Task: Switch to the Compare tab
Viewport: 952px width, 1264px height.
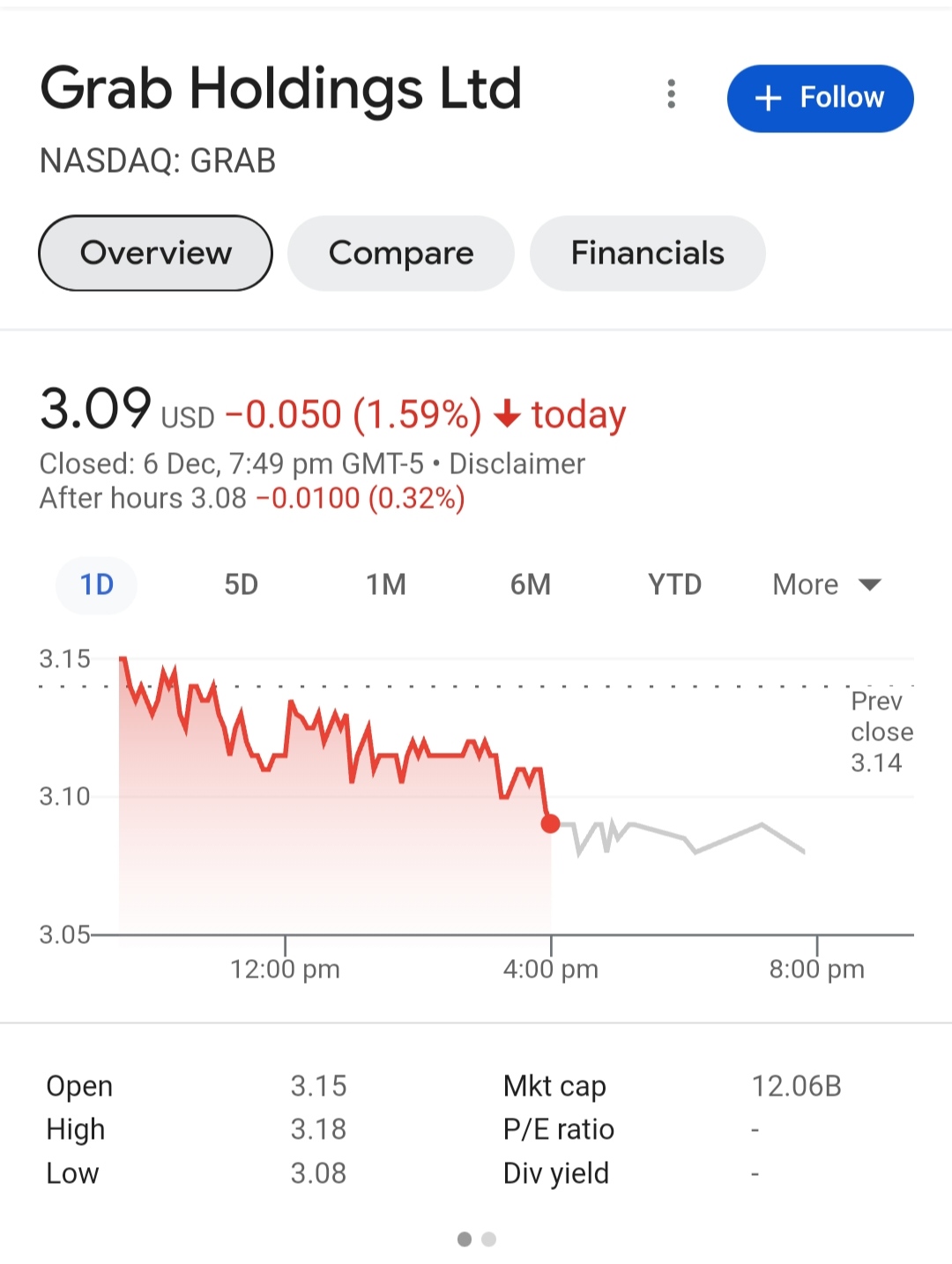Action: 401,253
